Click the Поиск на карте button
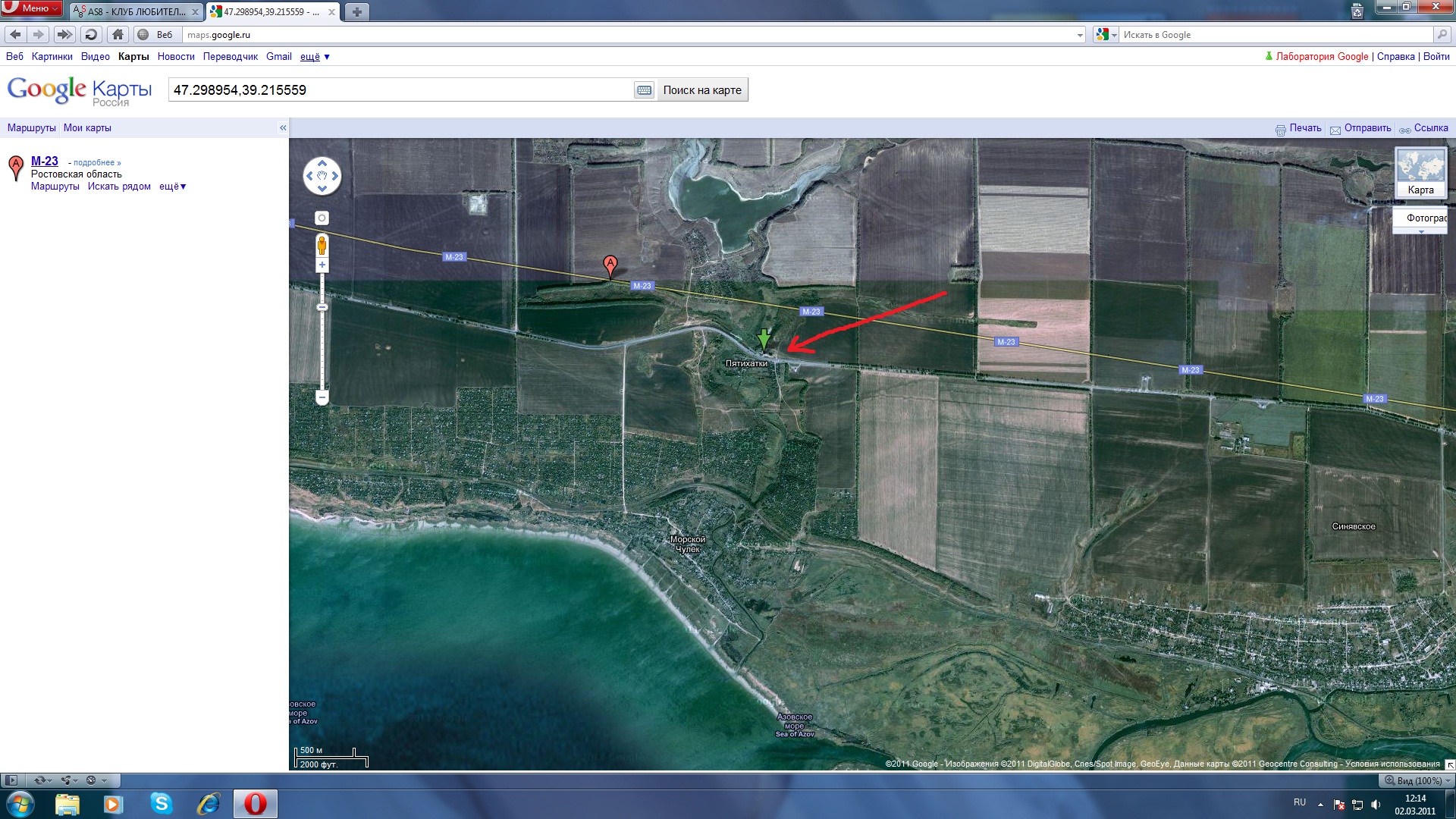The height and width of the screenshot is (819, 1456). coord(702,90)
